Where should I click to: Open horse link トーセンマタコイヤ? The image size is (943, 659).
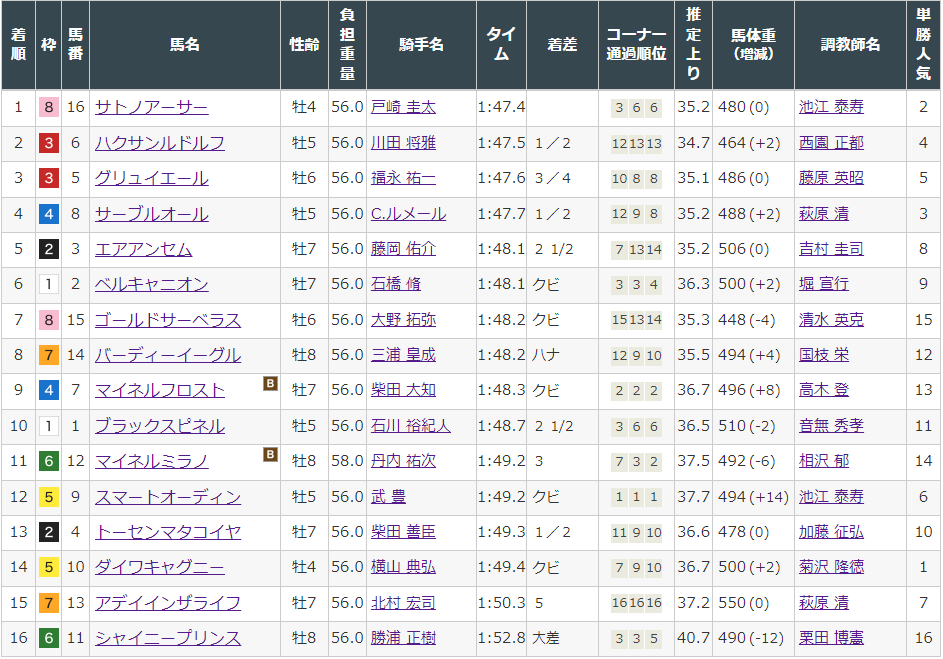(x=168, y=532)
